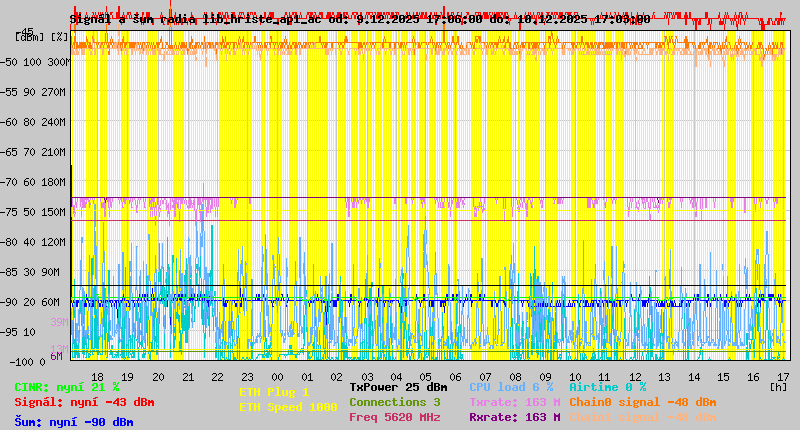The height and width of the screenshot is (430, 800).
Task: Click the graph title at the top
Action: (360, 19)
